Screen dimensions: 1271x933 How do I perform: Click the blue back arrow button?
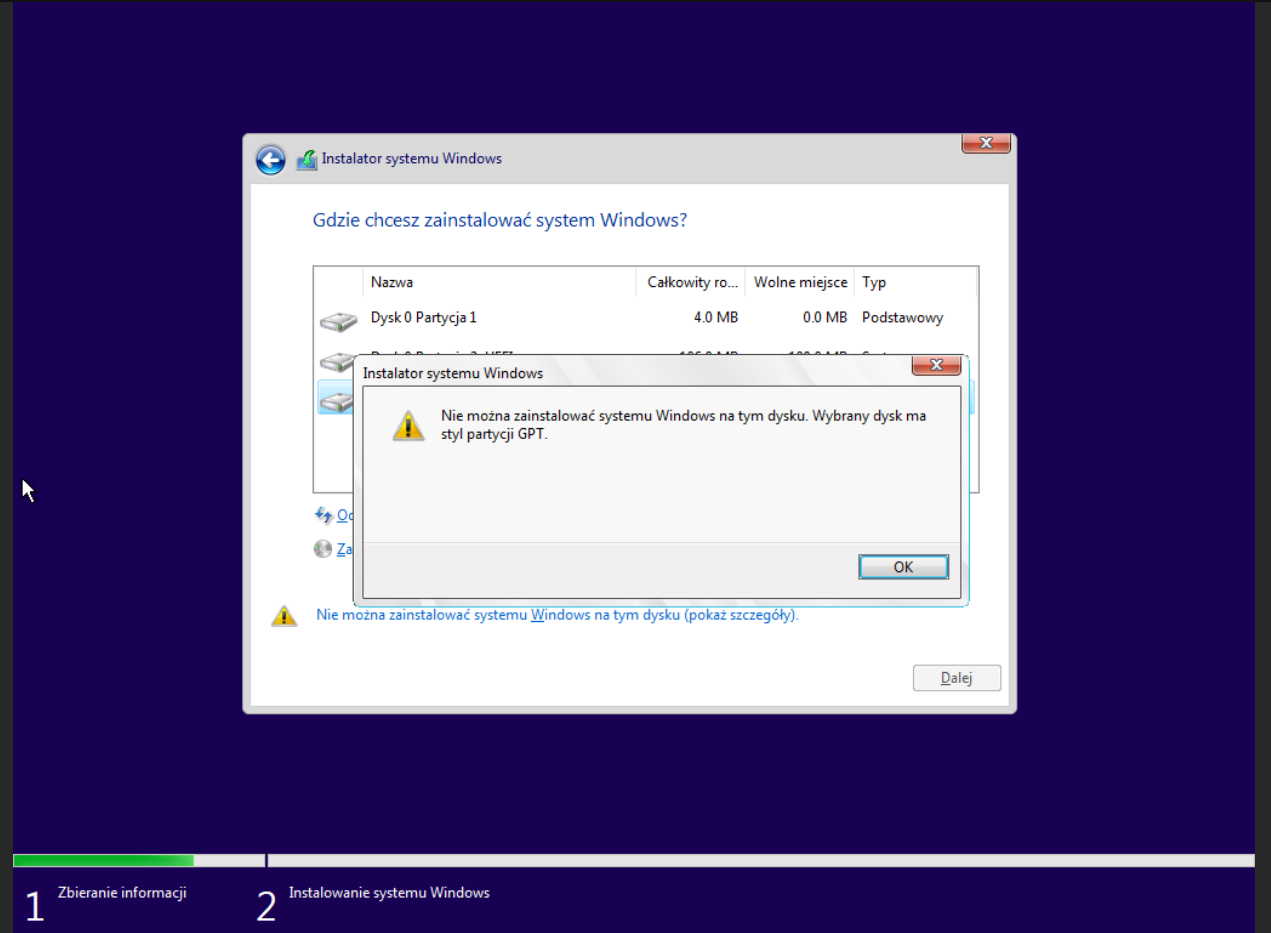coord(270,159)
